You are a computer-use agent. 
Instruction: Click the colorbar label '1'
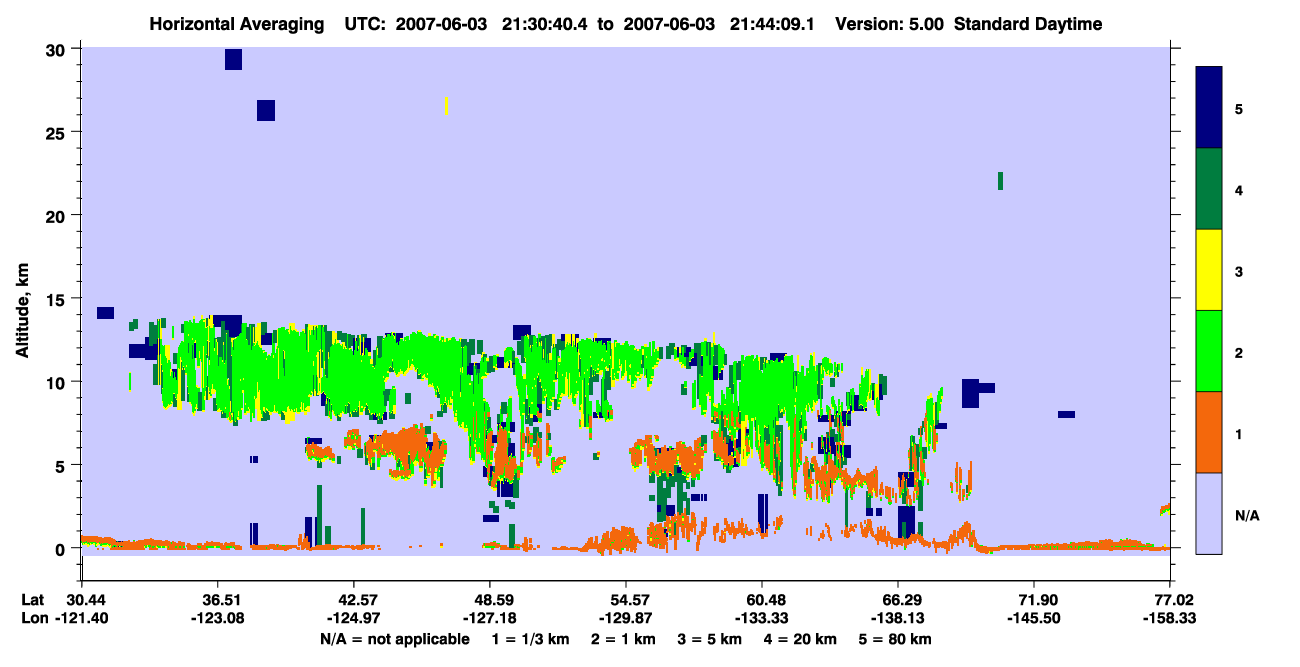point(1239,433)
